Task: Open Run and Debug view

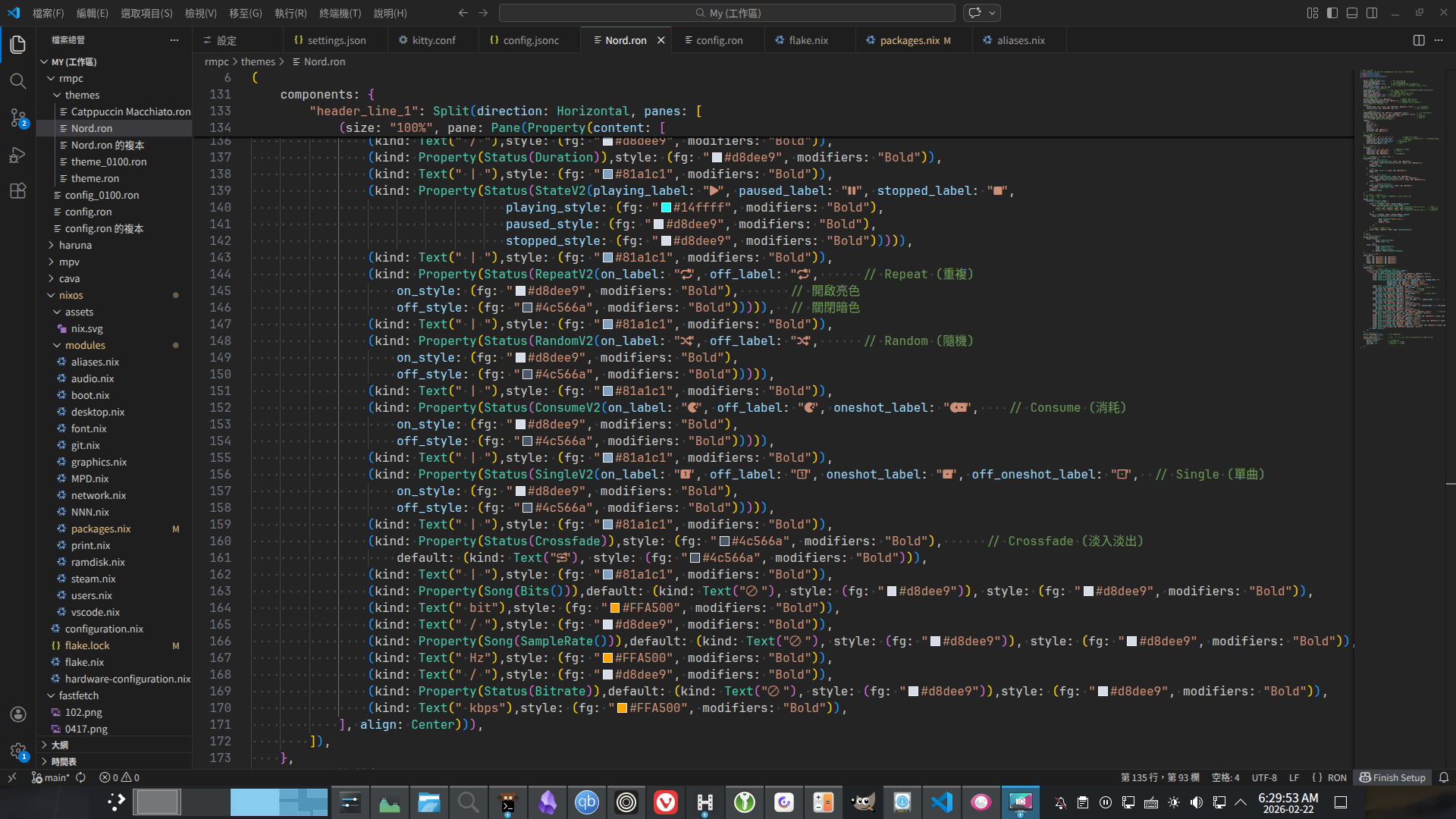Action: click(x=18, y=155)
